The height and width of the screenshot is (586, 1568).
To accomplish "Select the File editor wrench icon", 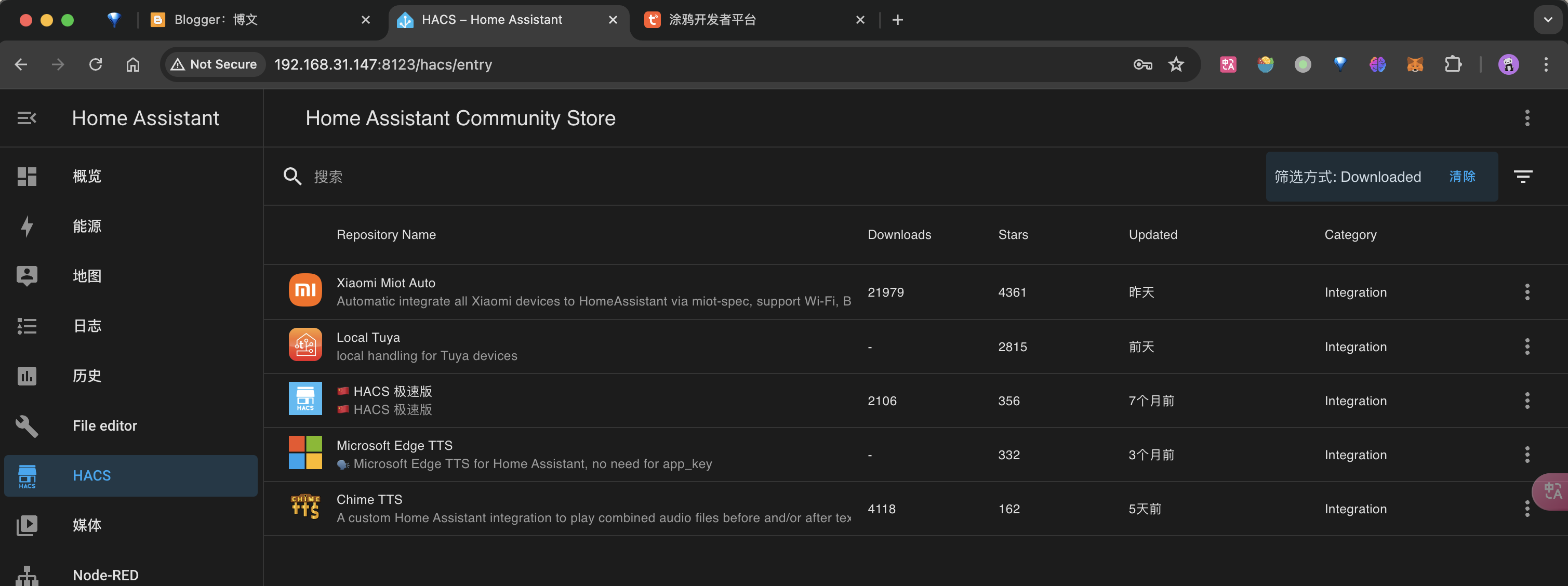I will click(x=27, y=426).
